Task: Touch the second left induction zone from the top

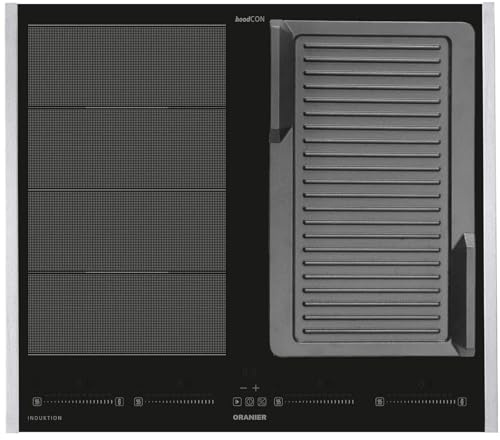Action: coord(127,149)
